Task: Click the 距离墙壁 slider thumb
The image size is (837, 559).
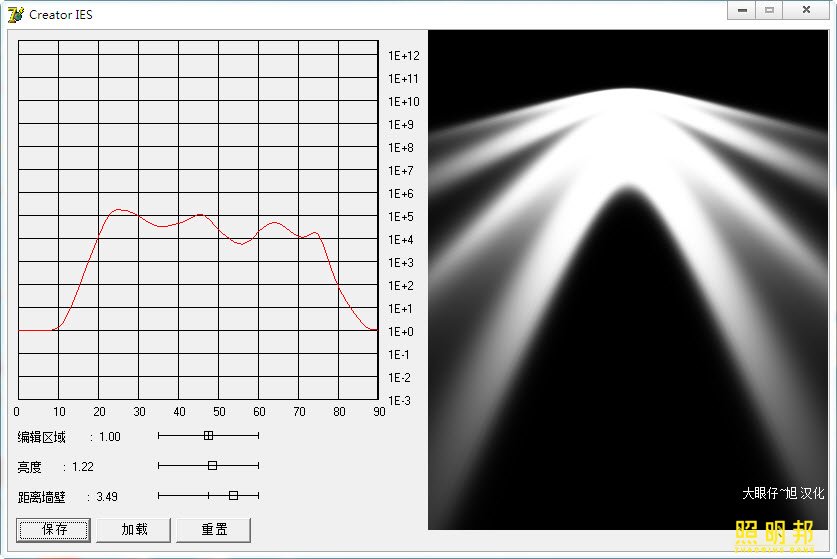Action: pyautogui.click(x=233, y=495)
